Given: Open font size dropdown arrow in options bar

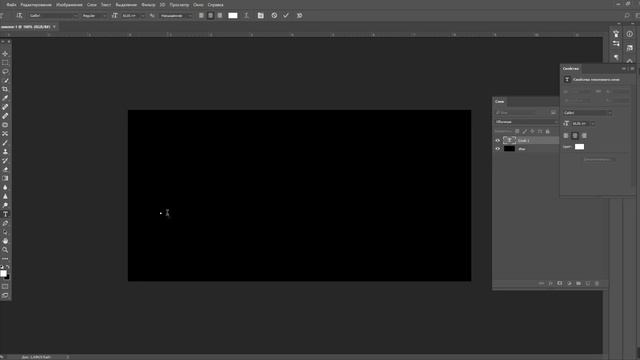Looking at the screenshot, I should [143, 16].
